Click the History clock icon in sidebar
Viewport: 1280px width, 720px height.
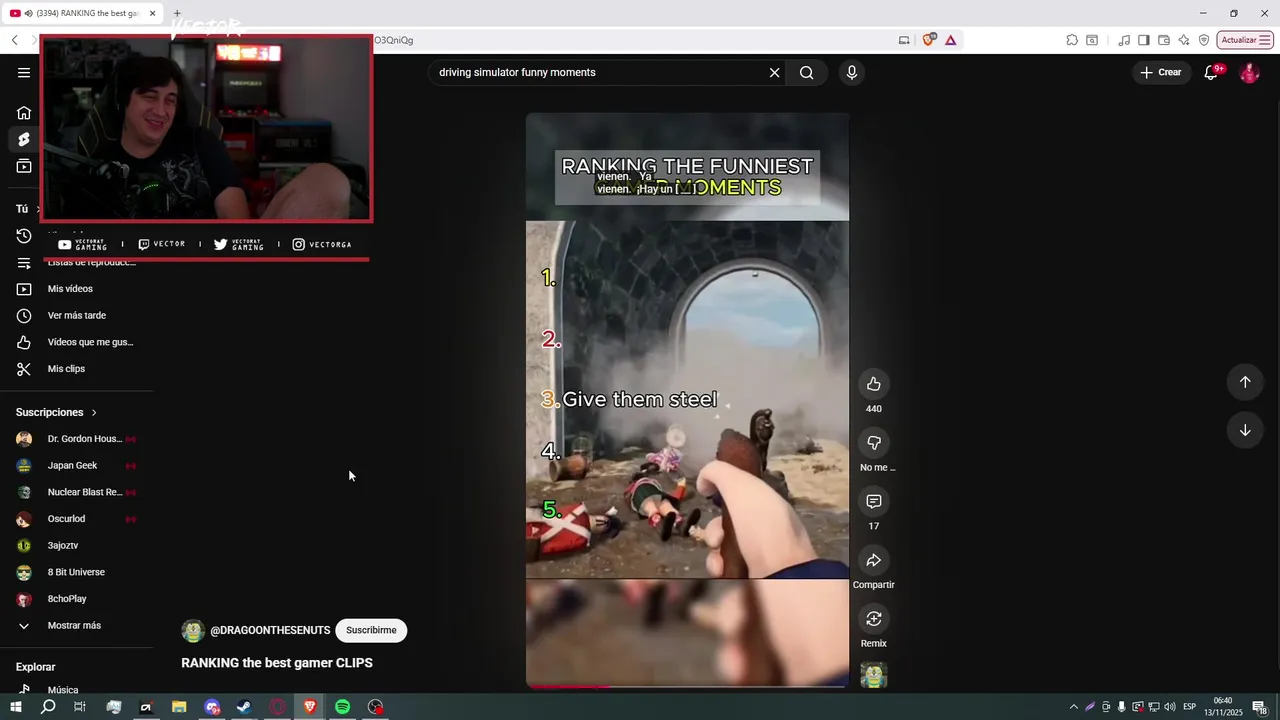(x=24, y=236)
